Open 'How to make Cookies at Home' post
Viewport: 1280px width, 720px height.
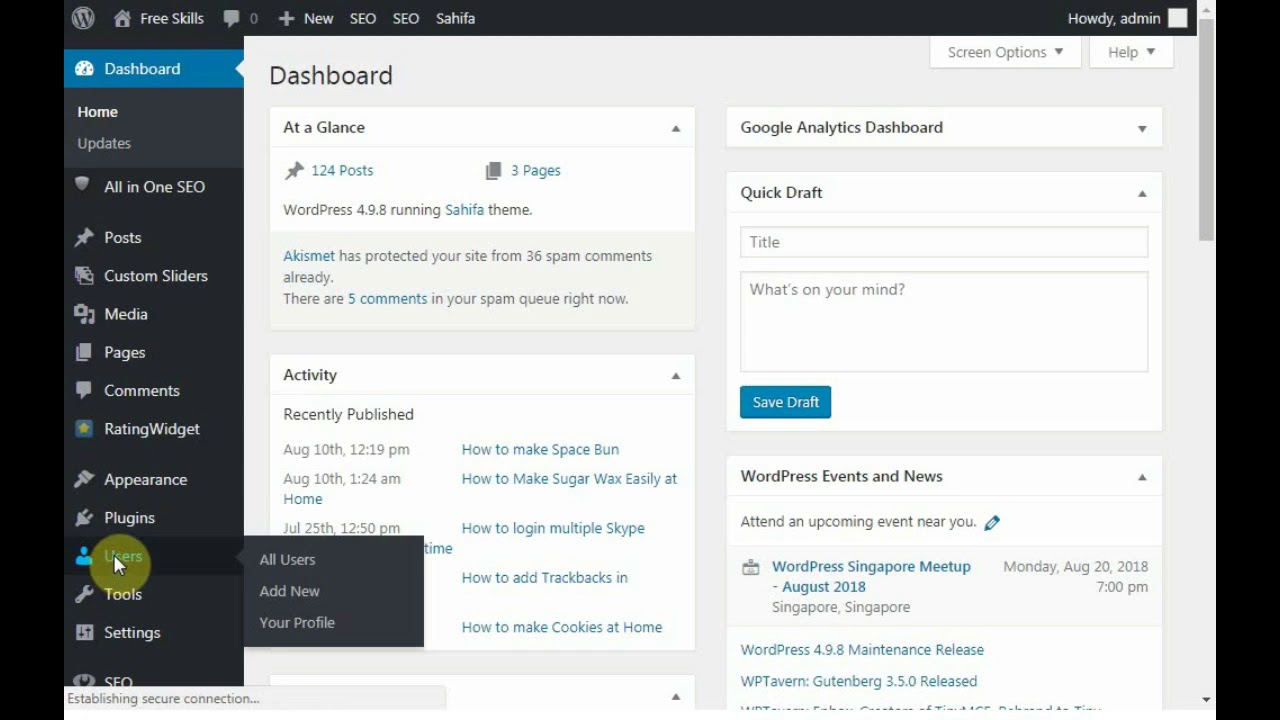[562, 627]
